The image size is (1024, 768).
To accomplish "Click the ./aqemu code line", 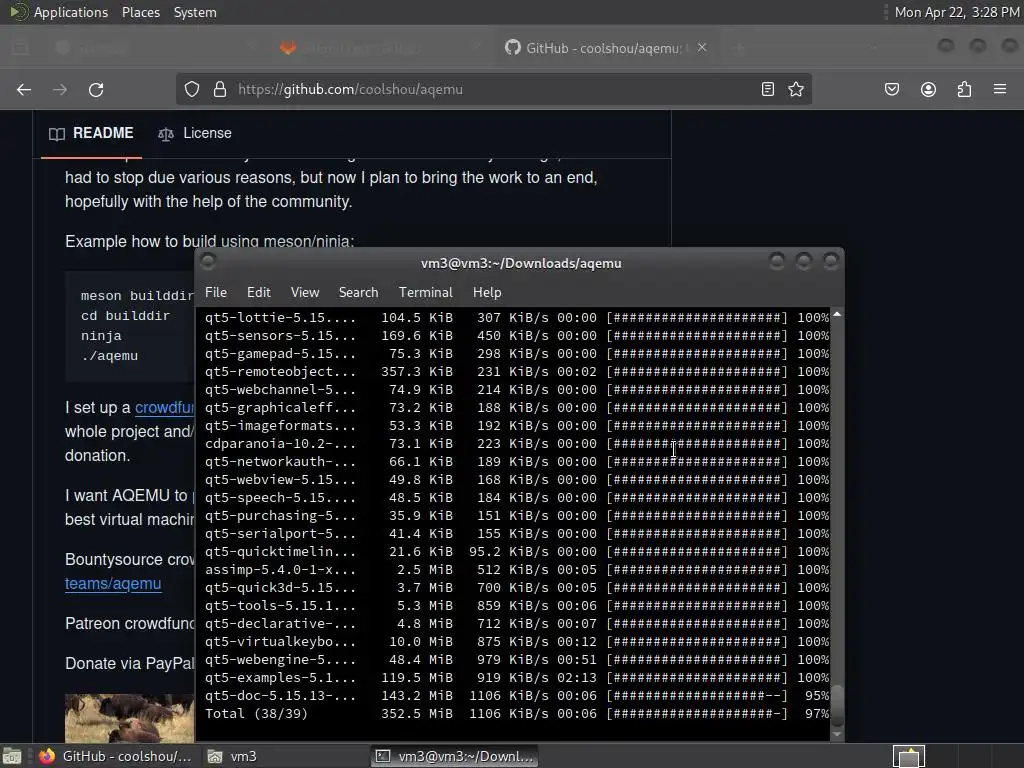I will pos(109,356).
